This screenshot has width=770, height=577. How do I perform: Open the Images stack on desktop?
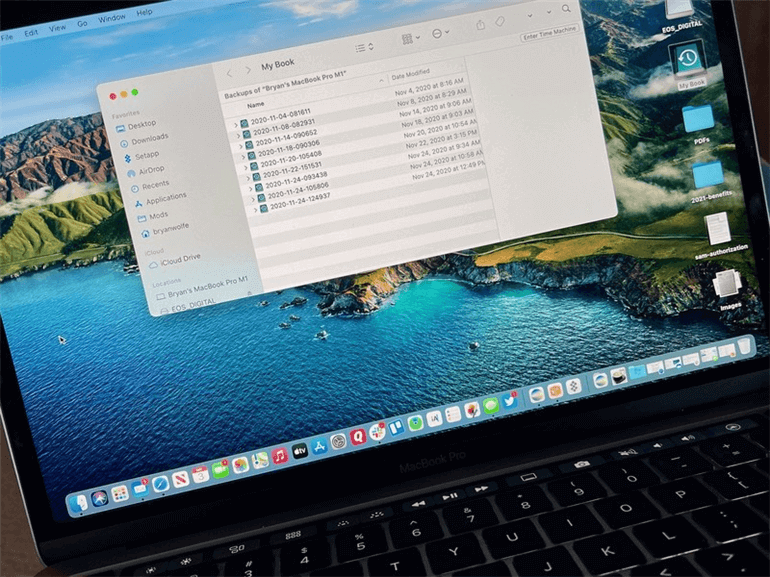(727, 289)
